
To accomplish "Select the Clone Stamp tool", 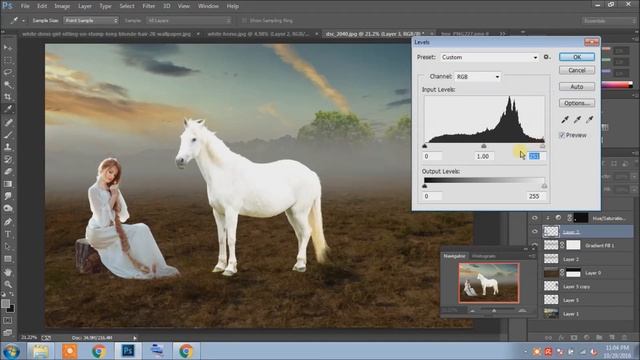I will point(8,147).
